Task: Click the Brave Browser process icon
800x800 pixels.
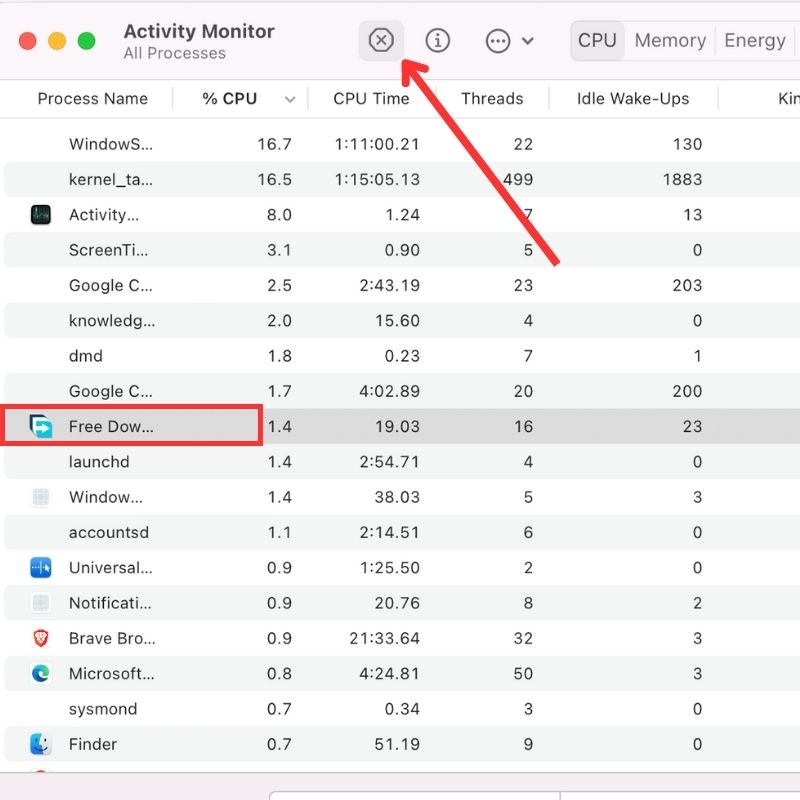Action: [40, 638]
